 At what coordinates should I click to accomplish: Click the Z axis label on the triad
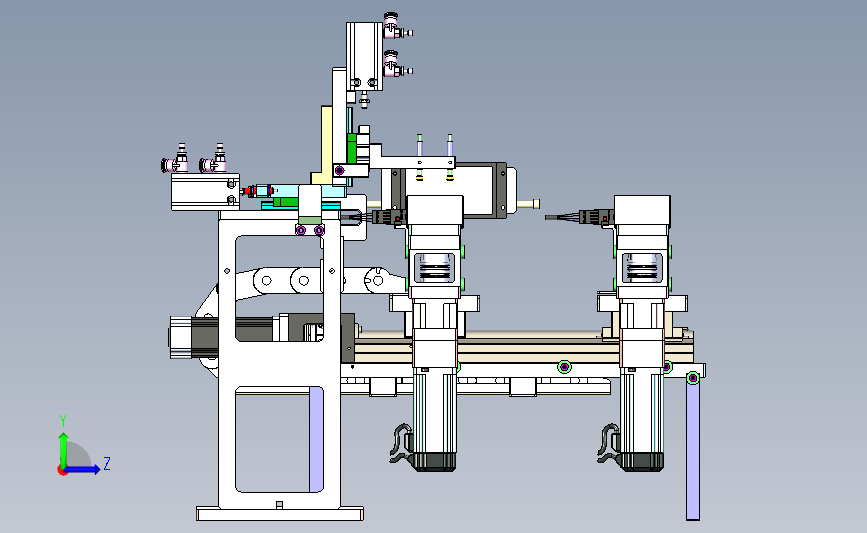point(107,463)
